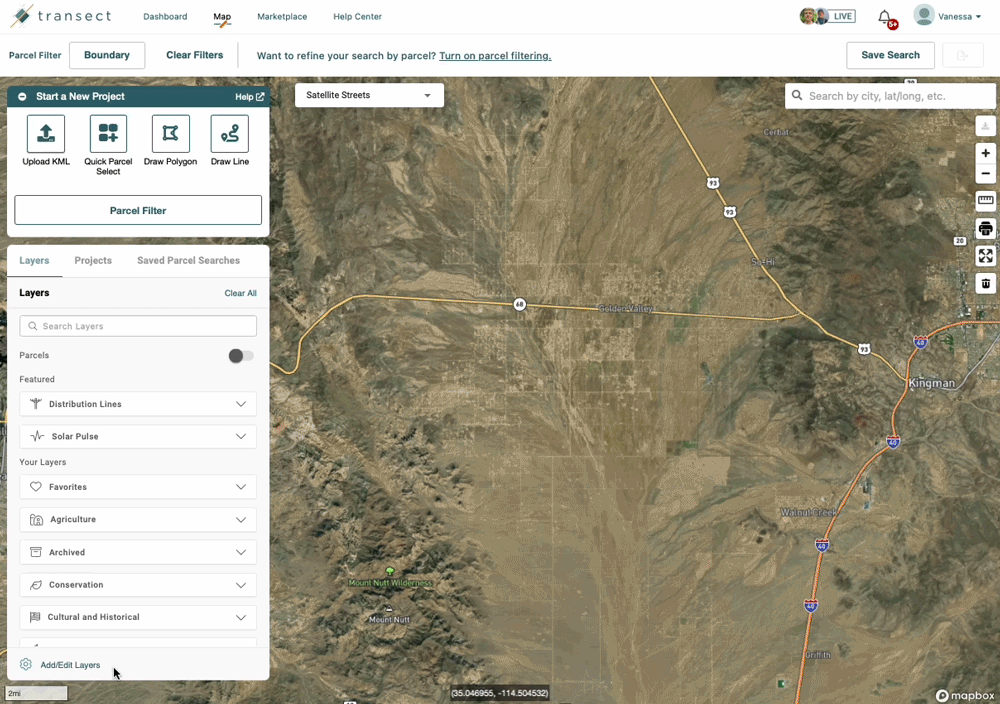Screen dimensions: 1000x704
Task: Click the Solar Pulse waveform icon
Action: [x=37, y=436]
